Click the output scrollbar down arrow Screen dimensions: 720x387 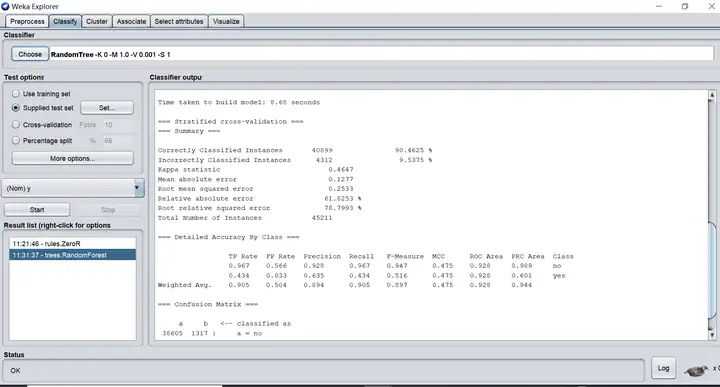pyautogui.click(x=712, y=335)
